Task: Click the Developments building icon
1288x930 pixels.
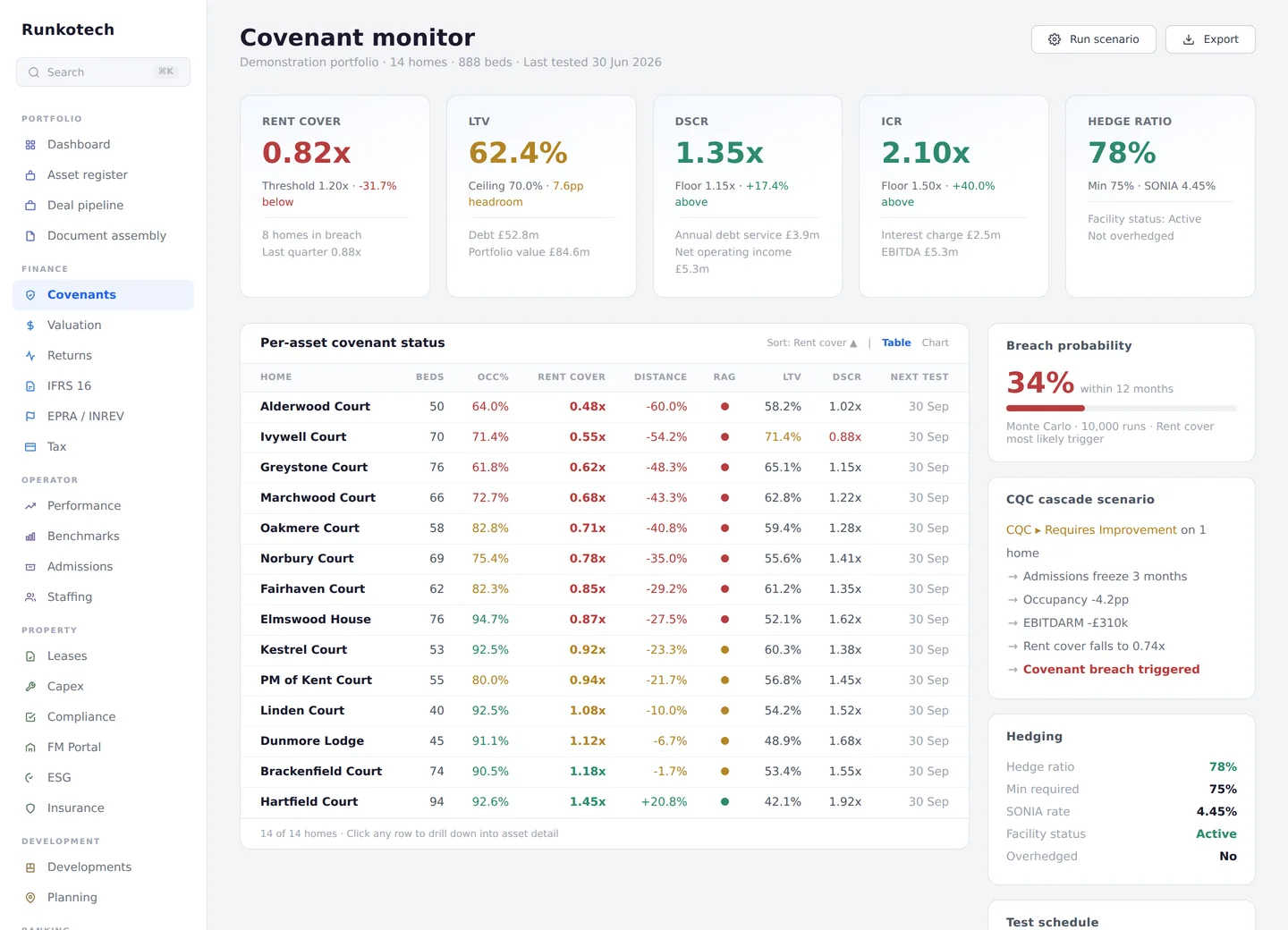Action: tap(30, 867)
